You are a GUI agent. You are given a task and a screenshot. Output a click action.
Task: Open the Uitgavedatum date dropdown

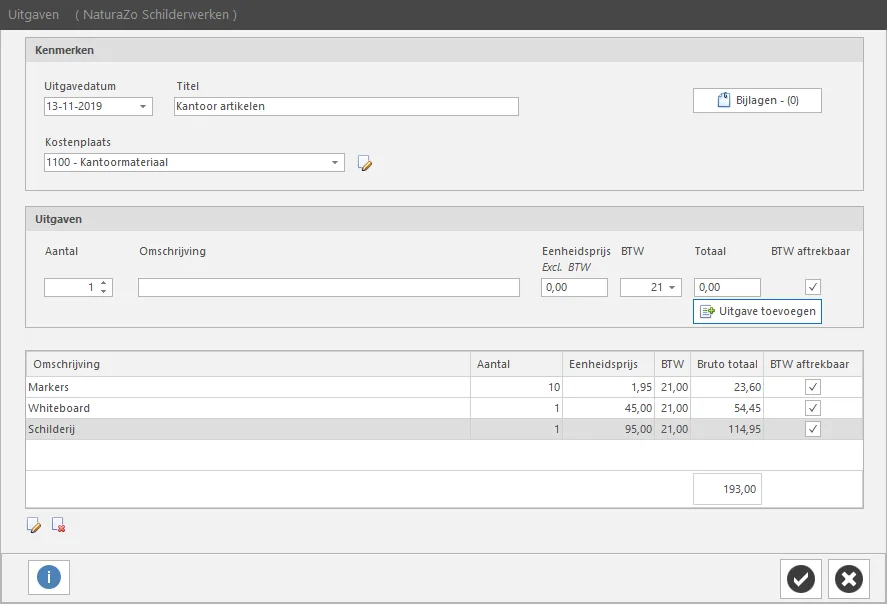(143, 106)
